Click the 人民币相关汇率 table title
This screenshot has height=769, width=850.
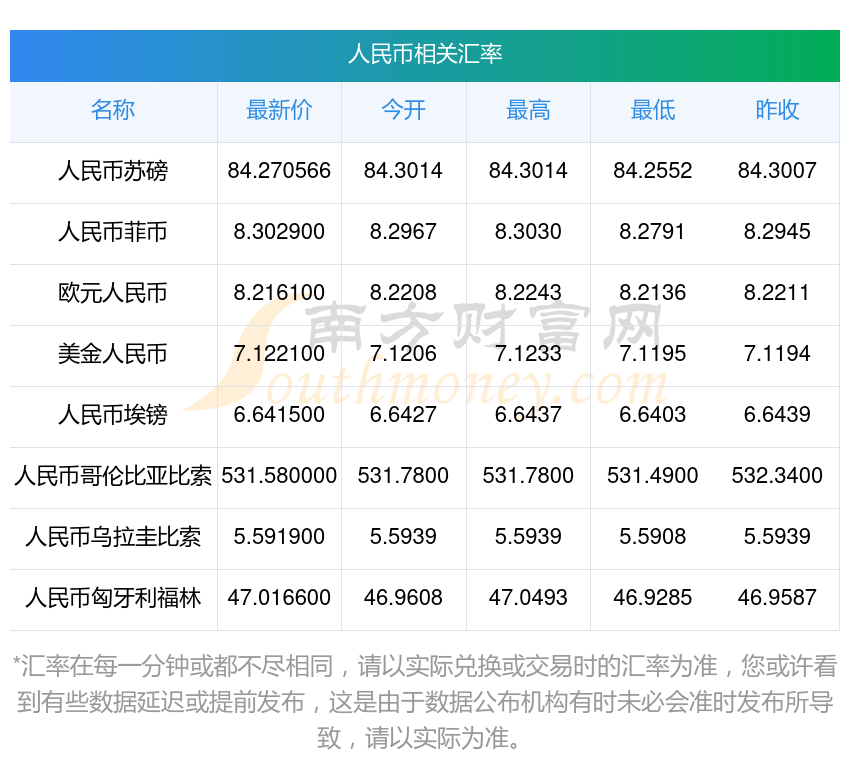(425, 54)
